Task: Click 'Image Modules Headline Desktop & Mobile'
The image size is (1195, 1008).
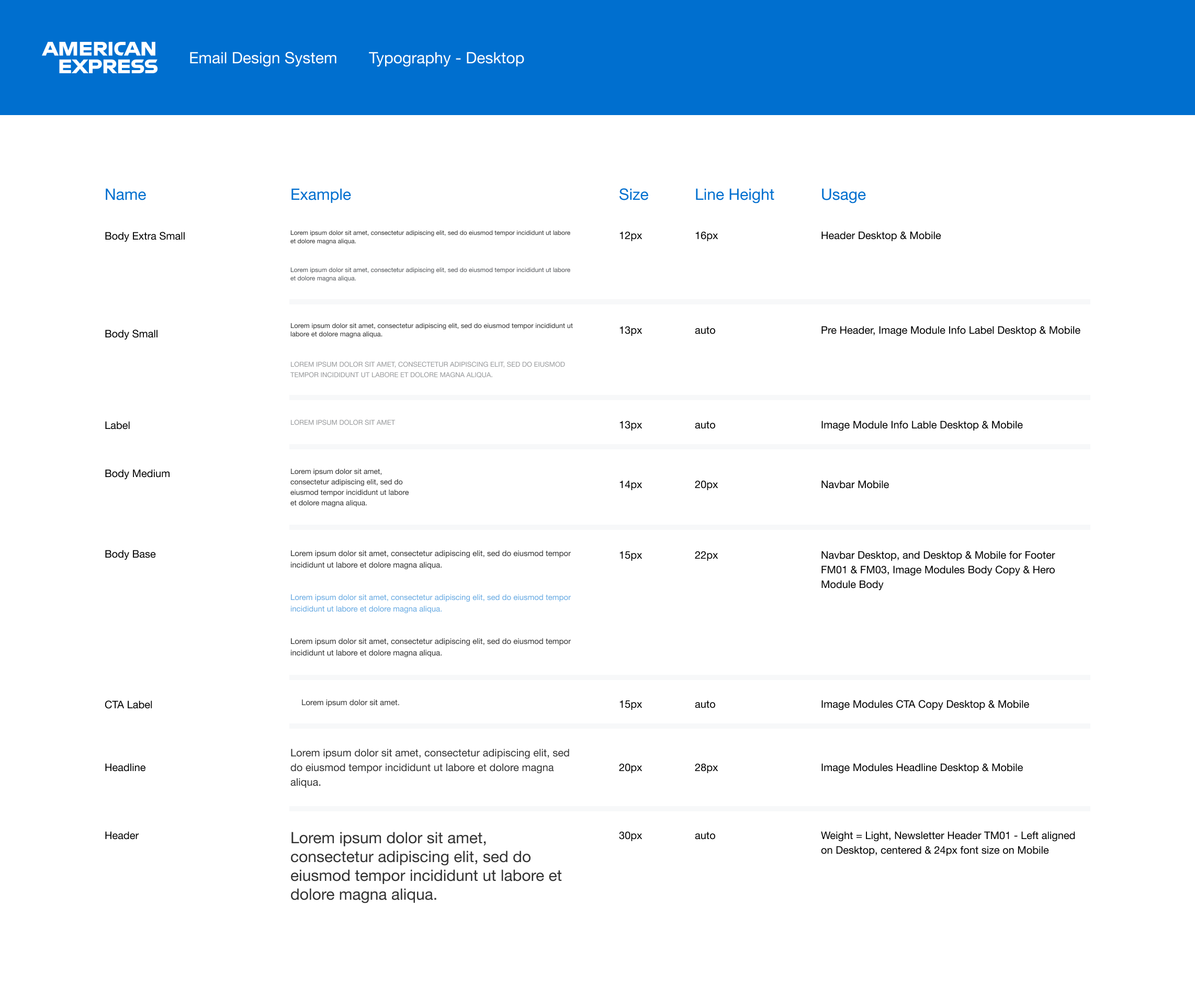Action: tap(921, 767)
